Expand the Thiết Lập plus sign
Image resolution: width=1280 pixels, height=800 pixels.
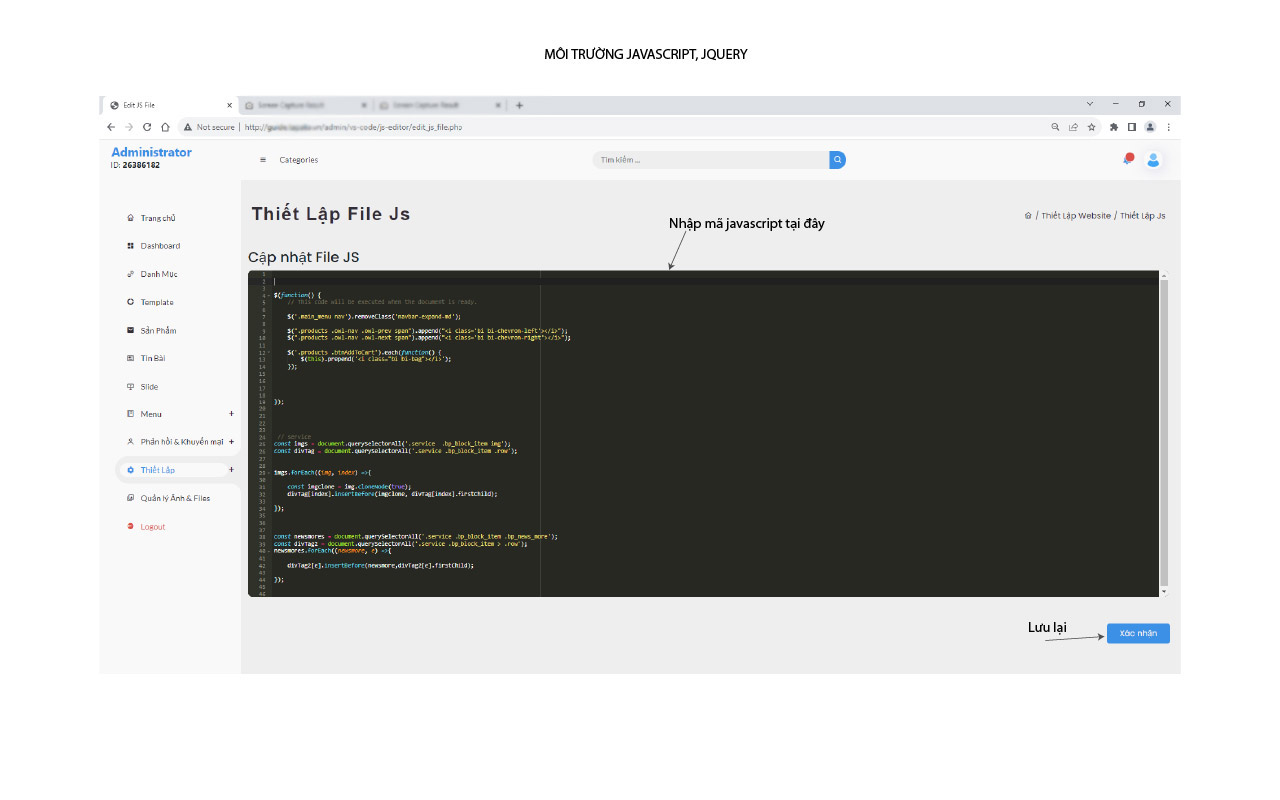(231, 470)
